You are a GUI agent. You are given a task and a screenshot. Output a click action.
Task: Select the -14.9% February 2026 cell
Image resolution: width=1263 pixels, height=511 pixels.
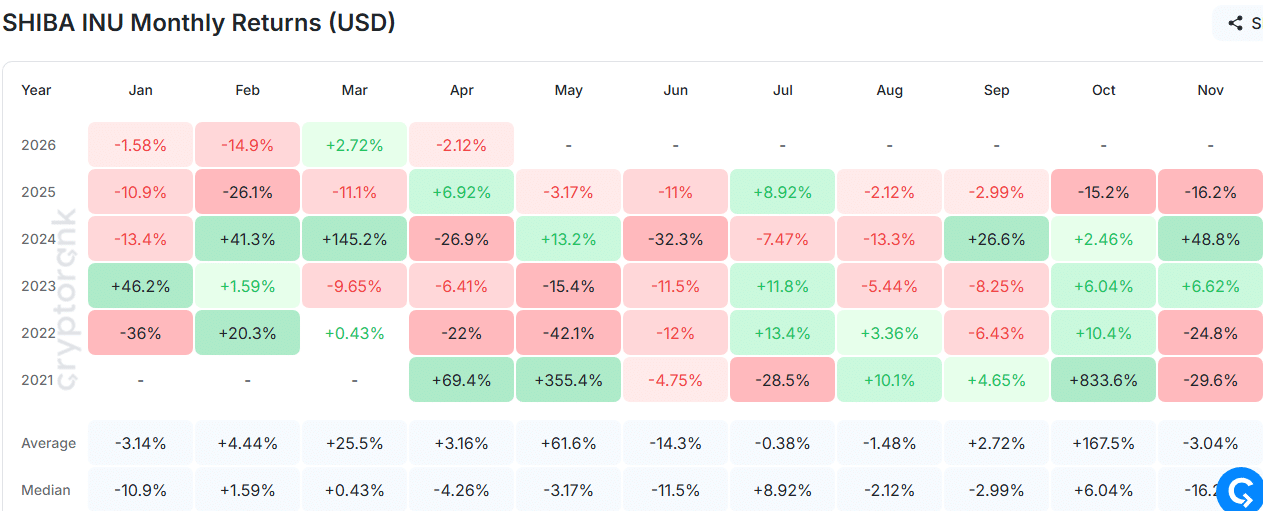tap(247, 145)
